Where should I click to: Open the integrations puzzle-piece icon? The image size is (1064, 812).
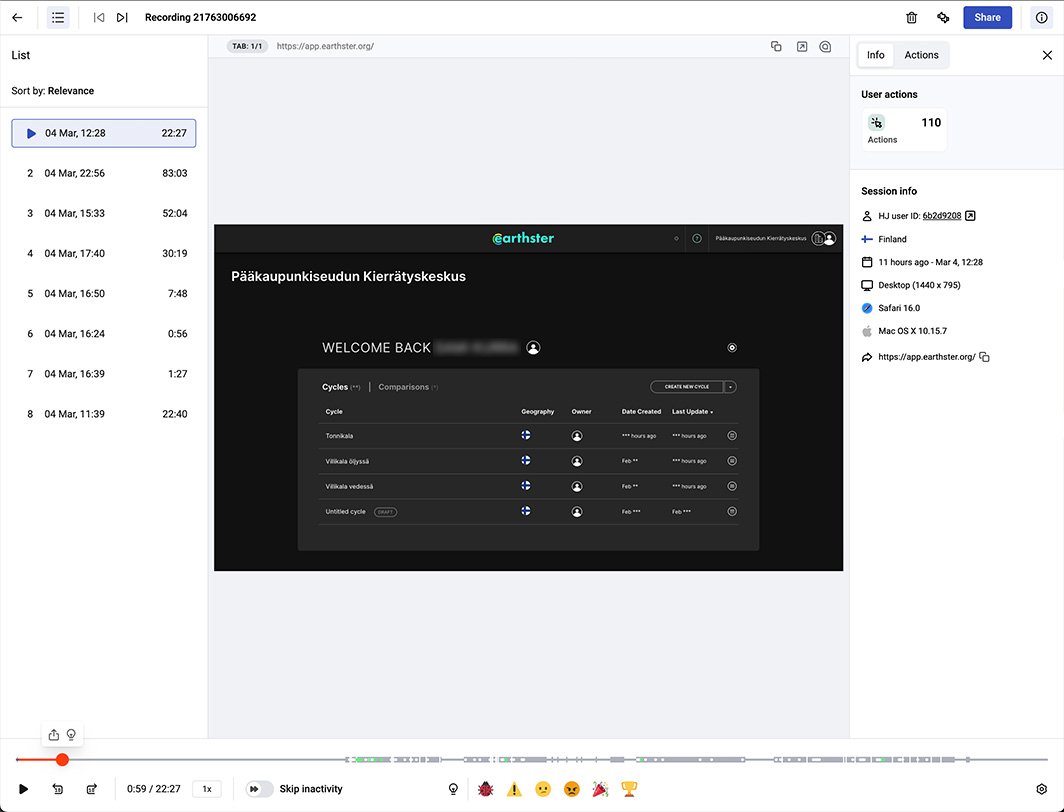point(943,18)
